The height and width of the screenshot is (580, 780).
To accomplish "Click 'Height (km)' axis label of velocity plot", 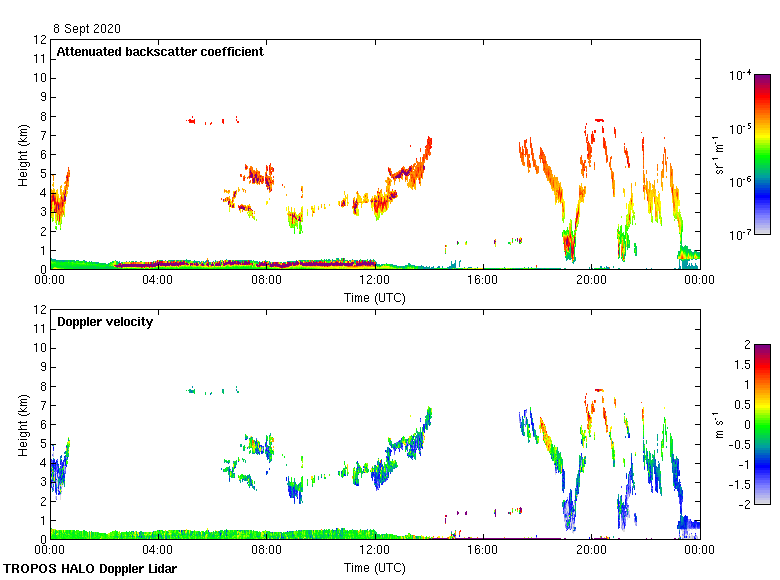I will click(x=22, y=424).
